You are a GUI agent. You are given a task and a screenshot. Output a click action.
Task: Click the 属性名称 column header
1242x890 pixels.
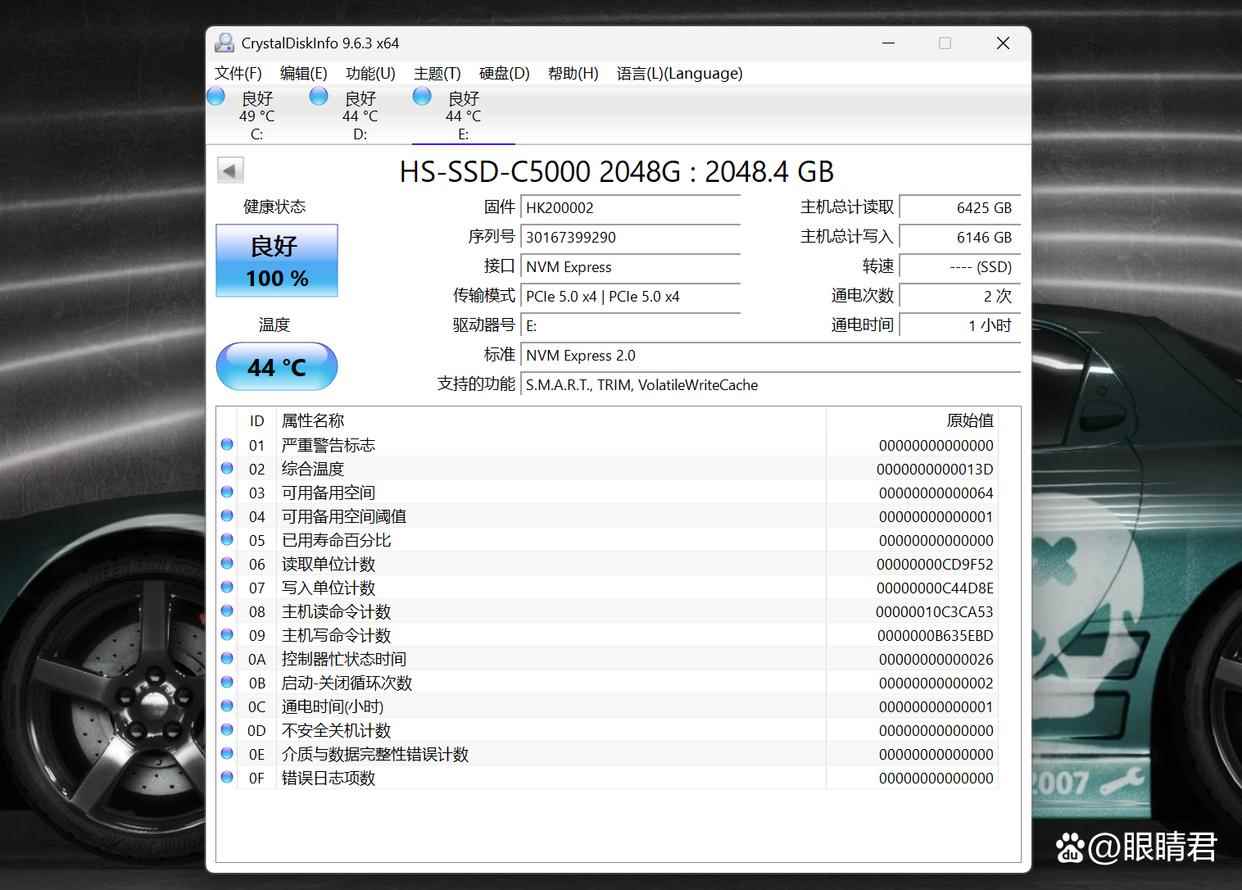coord(313,421)
